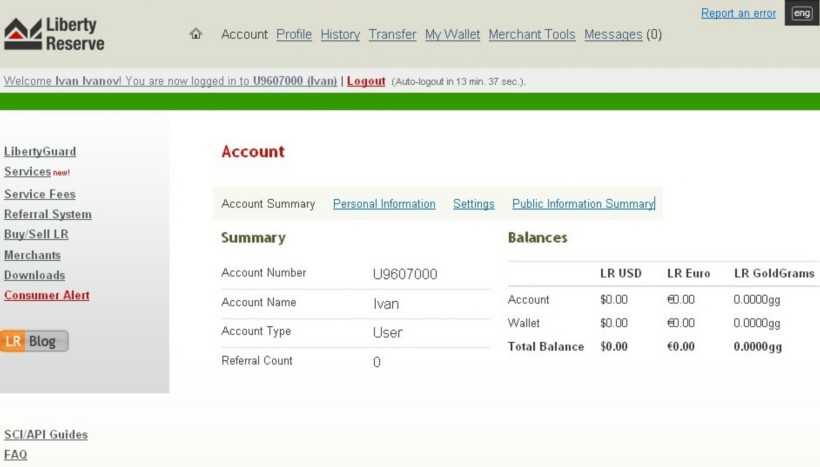Switch to the Personal Information tab
Image resolution: width=820 pixels, height=467 pixels.
tap(384, 204)
